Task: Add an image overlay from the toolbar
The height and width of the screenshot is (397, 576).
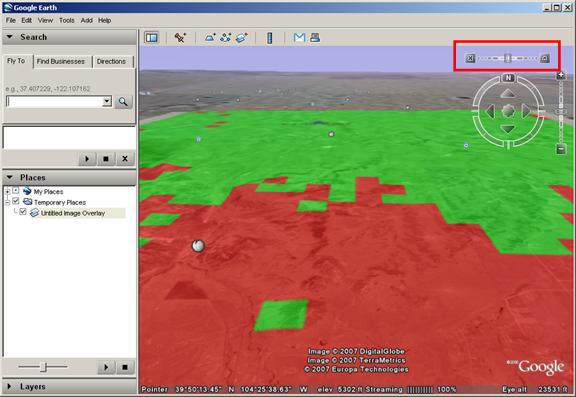Action: 241,37
